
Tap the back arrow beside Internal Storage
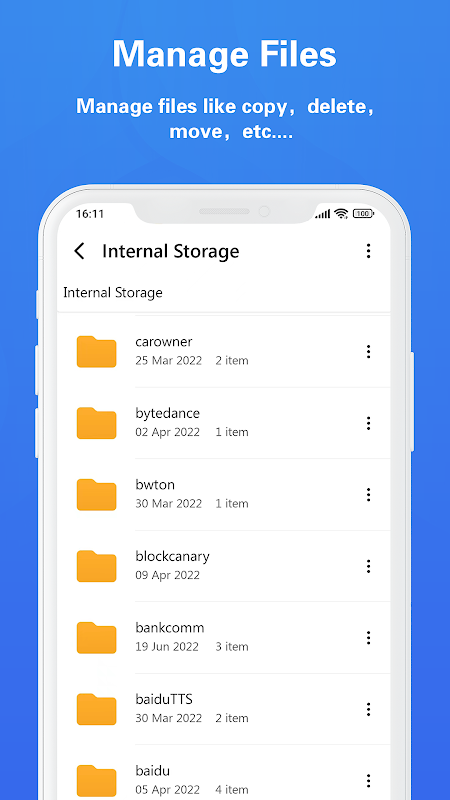tap(79, 251)
